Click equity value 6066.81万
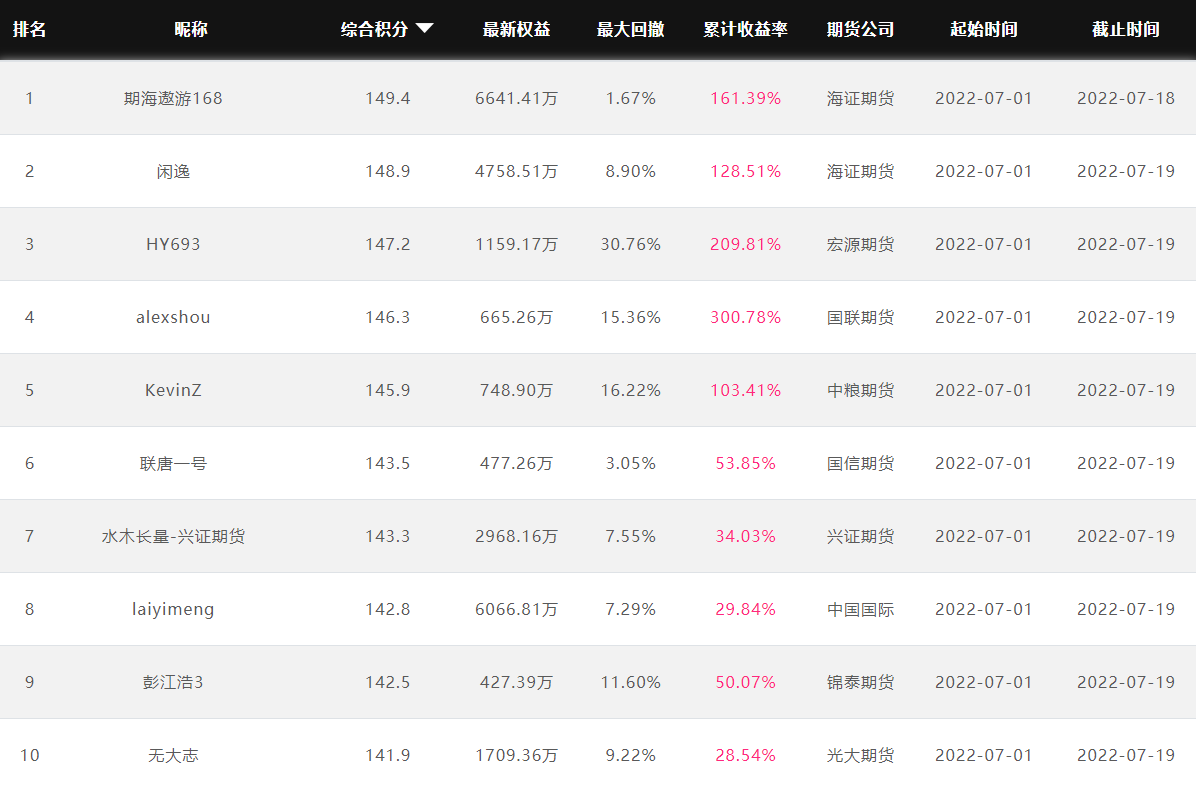This screenshot has width=1196, height=789. click(x=516, y=610)
